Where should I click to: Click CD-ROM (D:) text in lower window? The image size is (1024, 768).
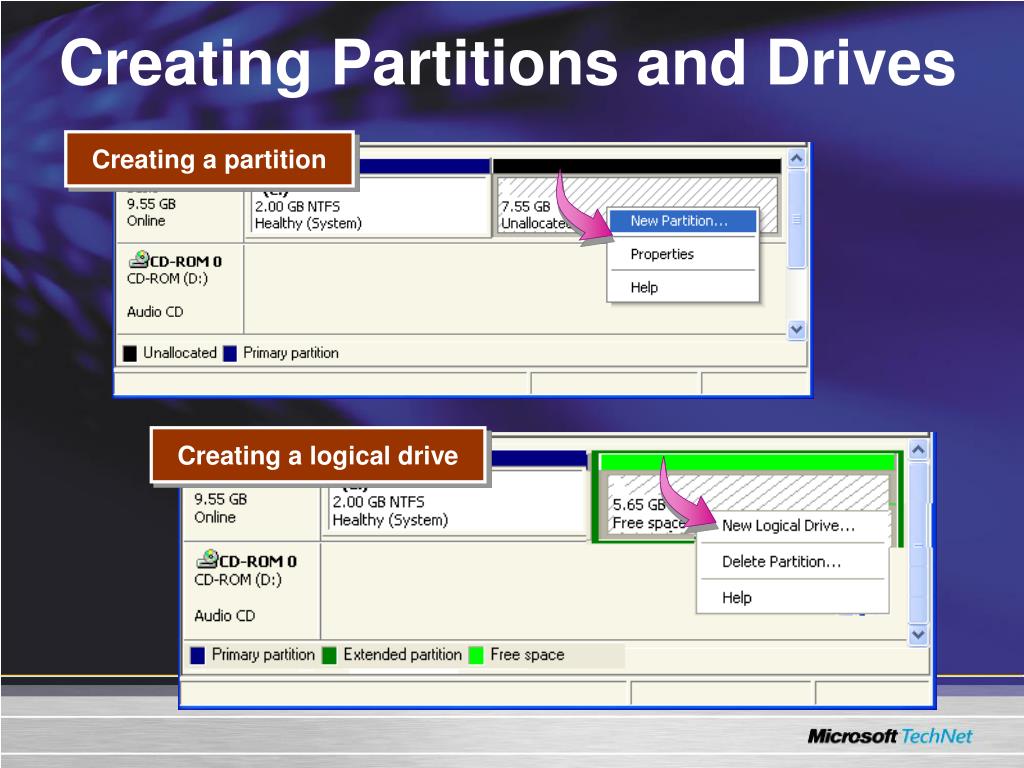pyautogui.click(x=238, y=580)
